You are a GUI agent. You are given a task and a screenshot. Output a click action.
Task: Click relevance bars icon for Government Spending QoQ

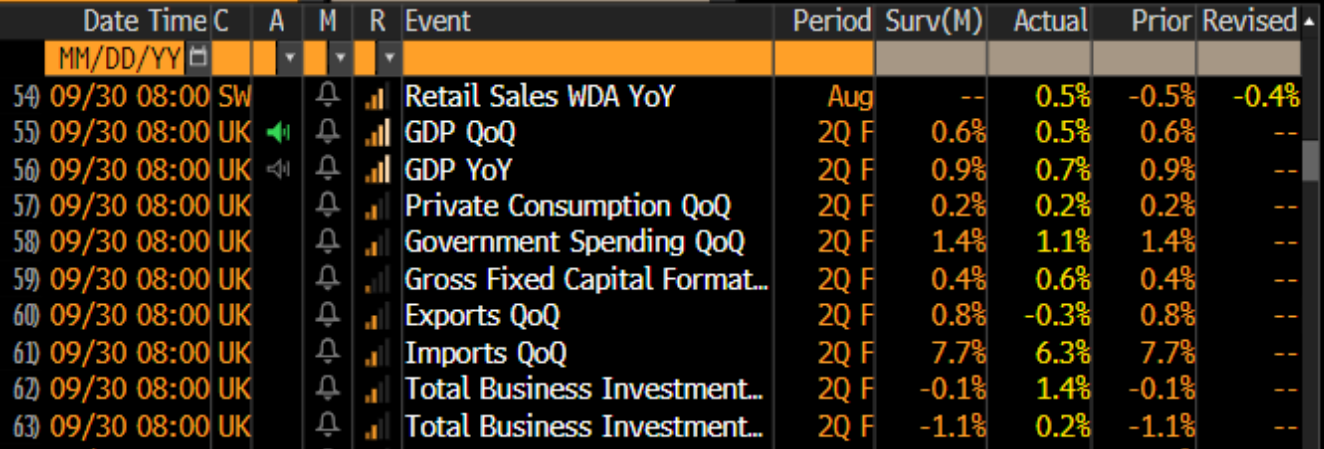point(376,244)
